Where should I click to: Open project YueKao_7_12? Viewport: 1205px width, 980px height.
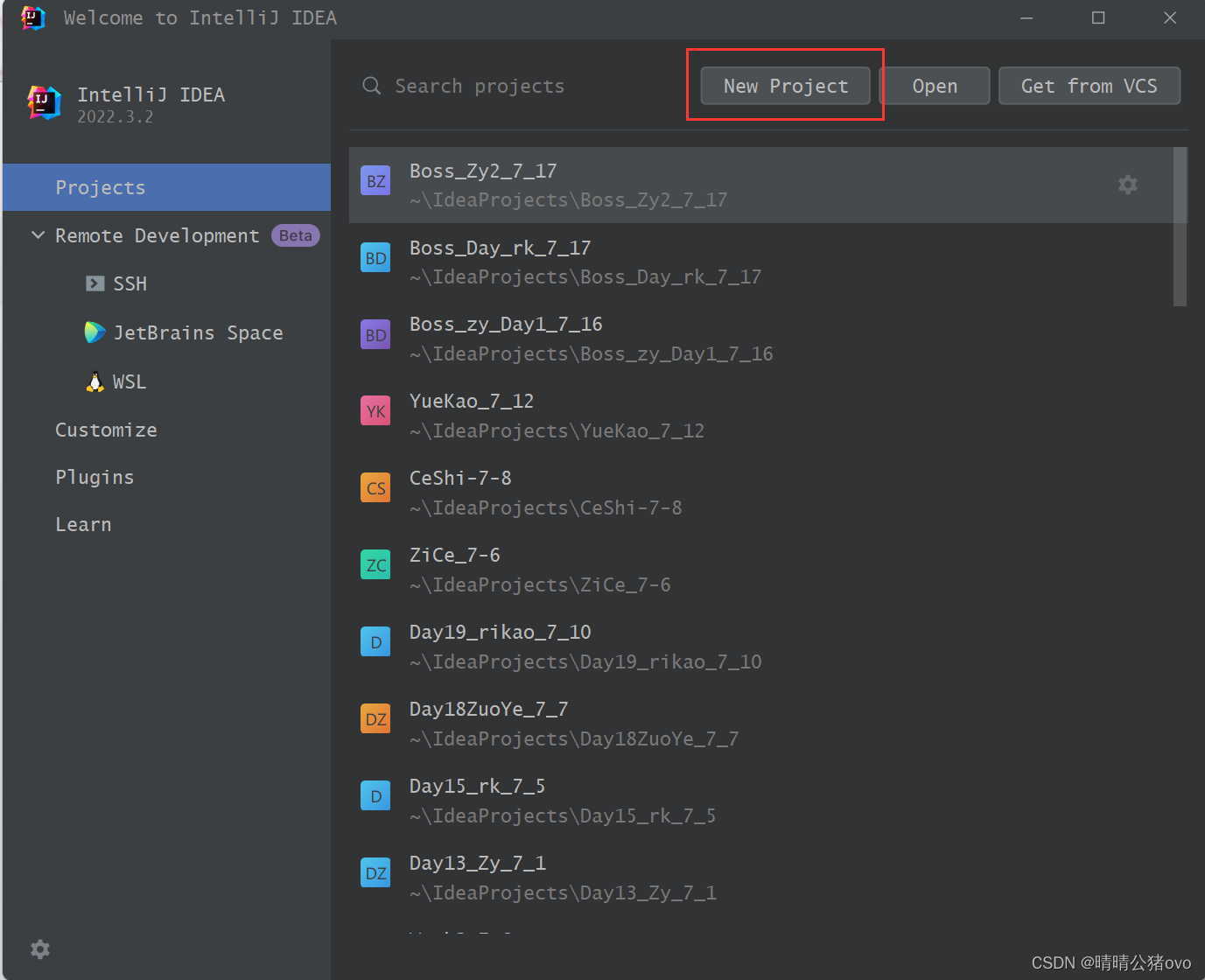click(761, 416)
